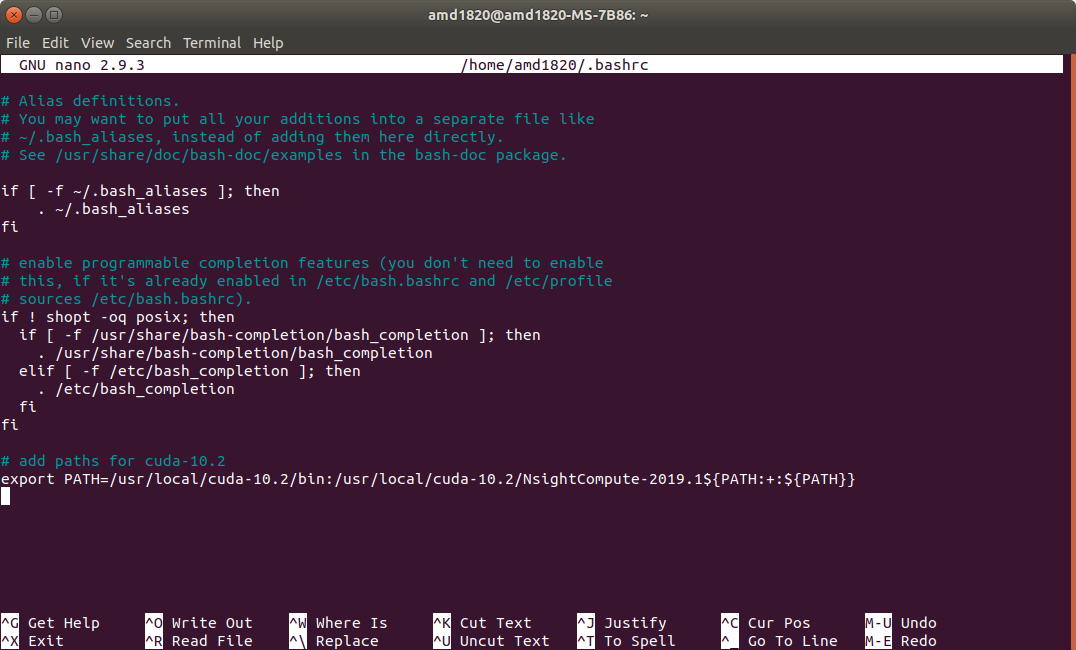Open the File menu
Screen dimensions: 1076x650
point(18,43)
